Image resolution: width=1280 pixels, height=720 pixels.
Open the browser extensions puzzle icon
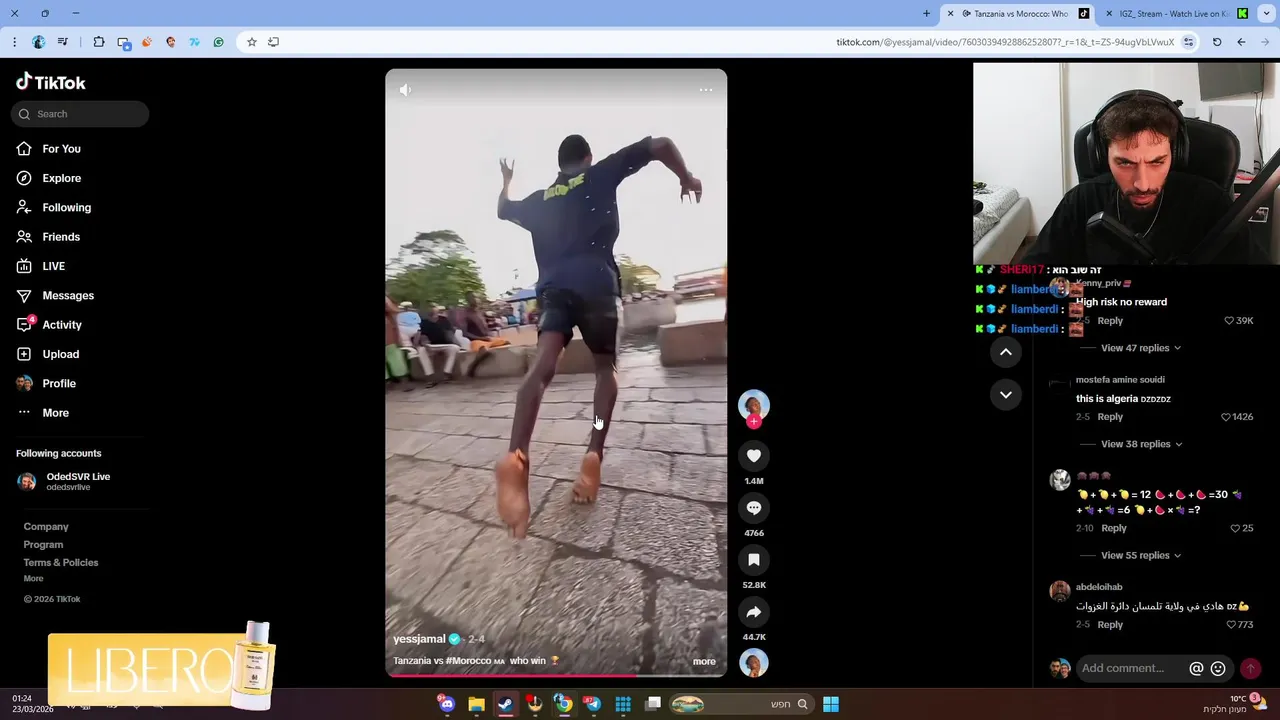tap(99, 42)
